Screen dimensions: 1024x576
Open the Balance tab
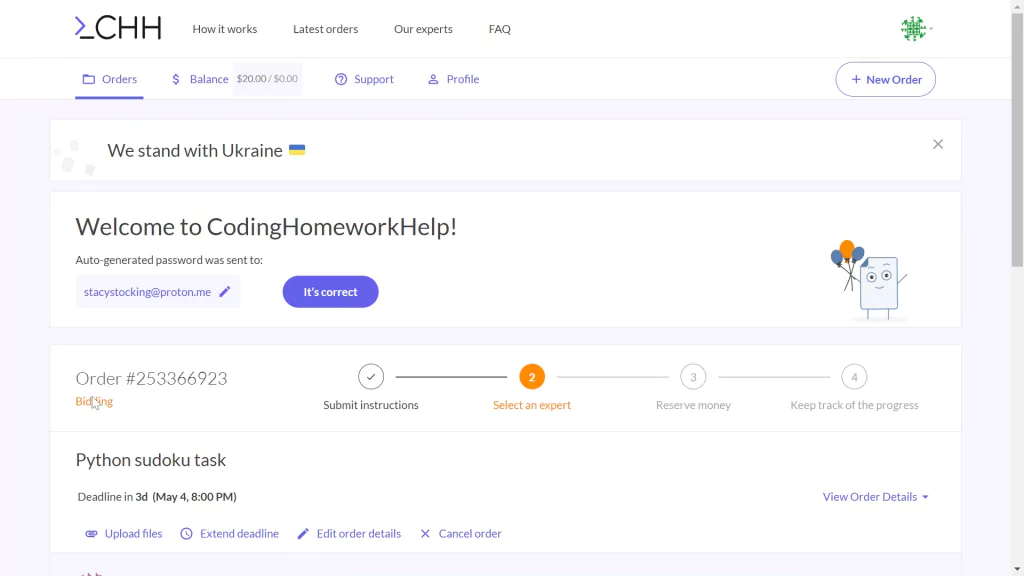click(x=200, y=79)
